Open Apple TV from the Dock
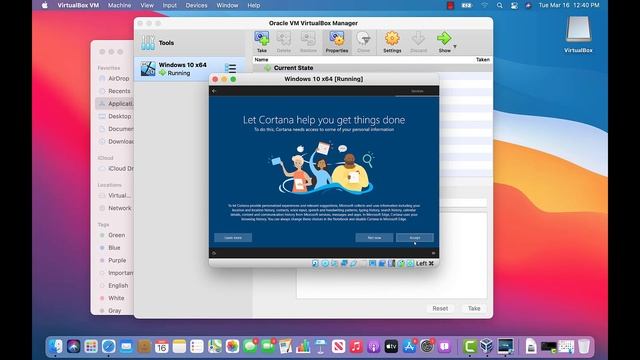The width and height of the screenshot is (640, 360). 391,347
